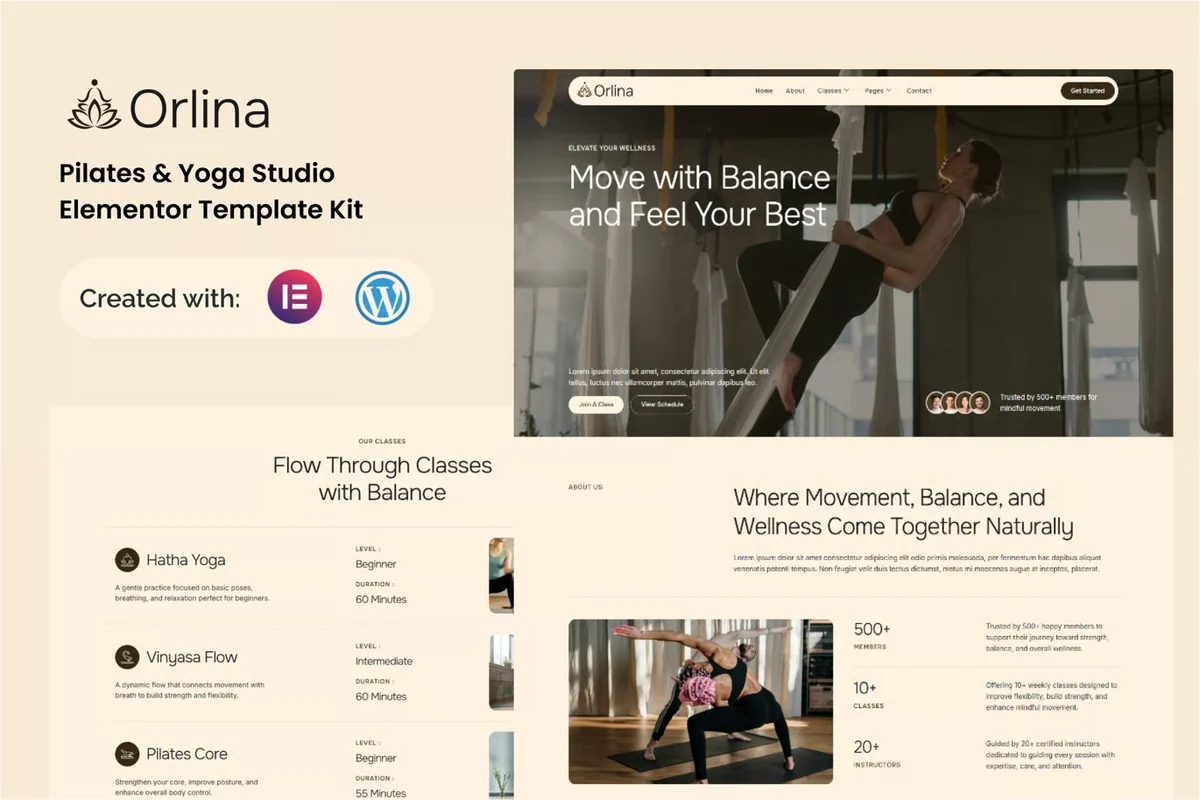Expand the Pages dropdown in the navbar

(878, 91)
